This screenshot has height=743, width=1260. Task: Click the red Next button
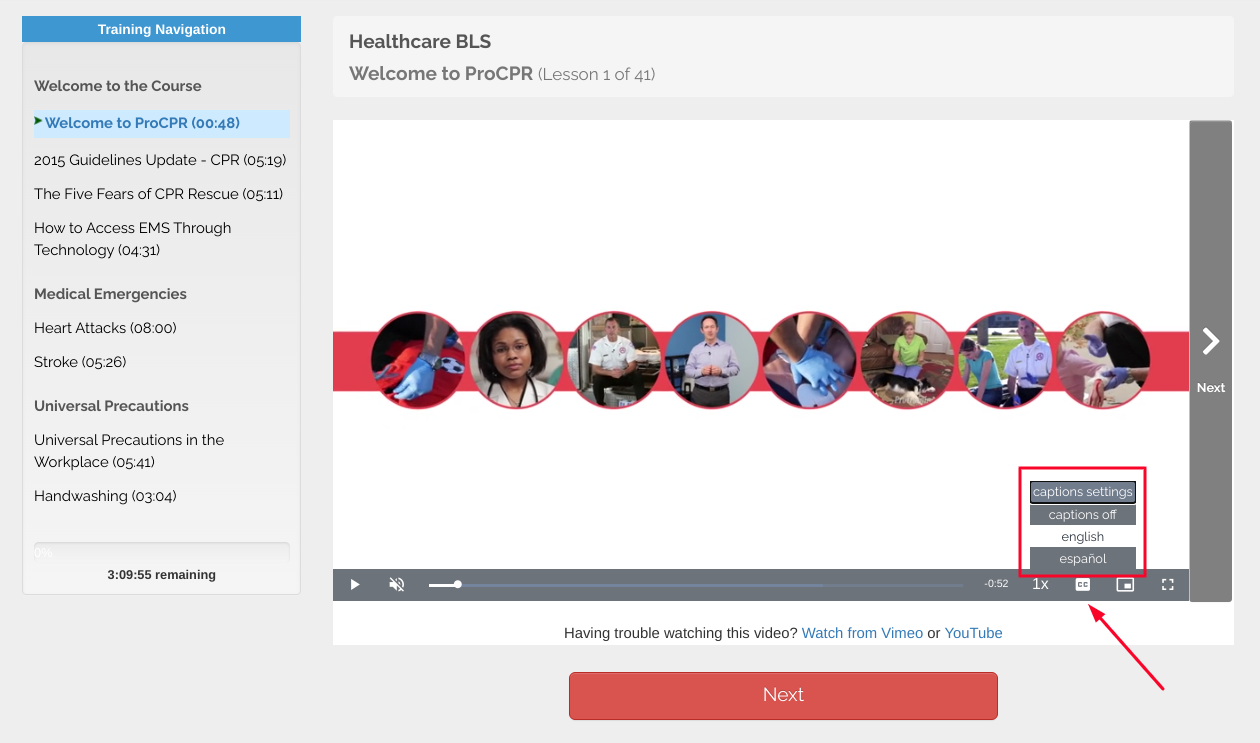pyautogui.click(x=783, y=695)
